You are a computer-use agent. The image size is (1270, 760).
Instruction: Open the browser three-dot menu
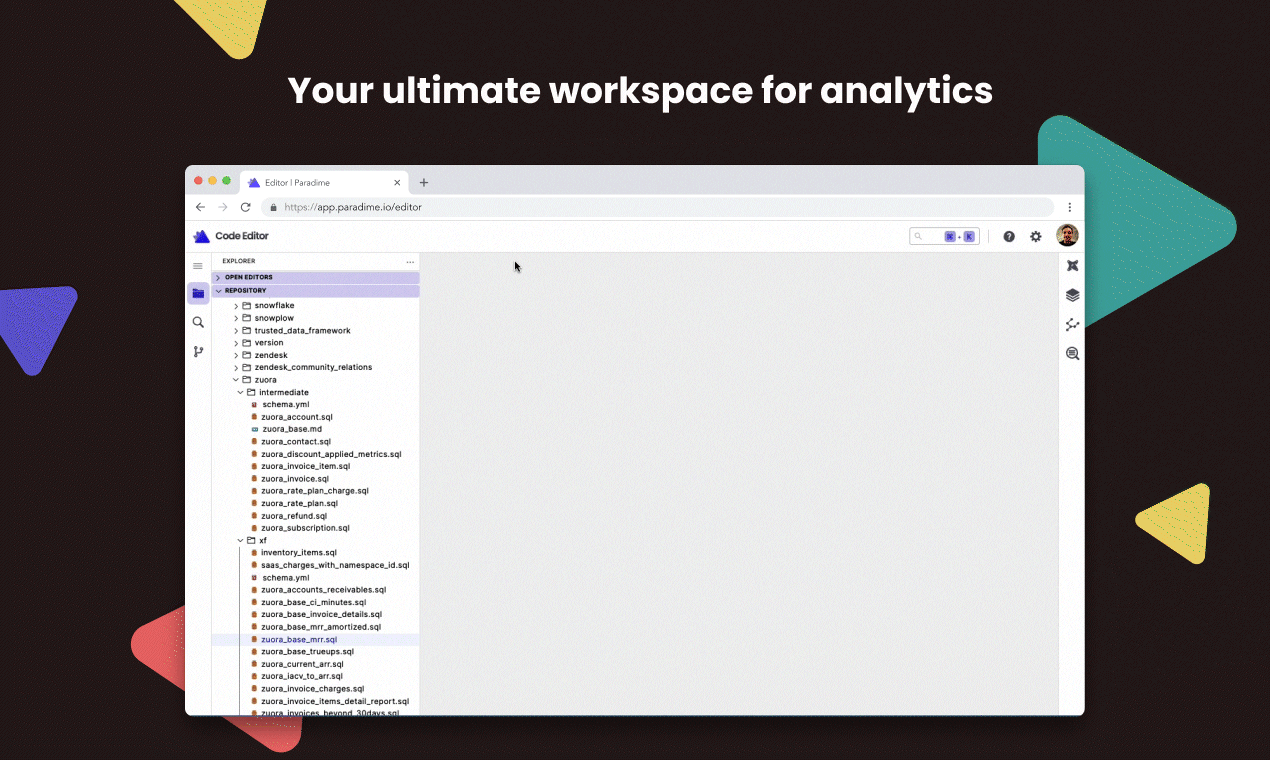tap(1069, 207)
